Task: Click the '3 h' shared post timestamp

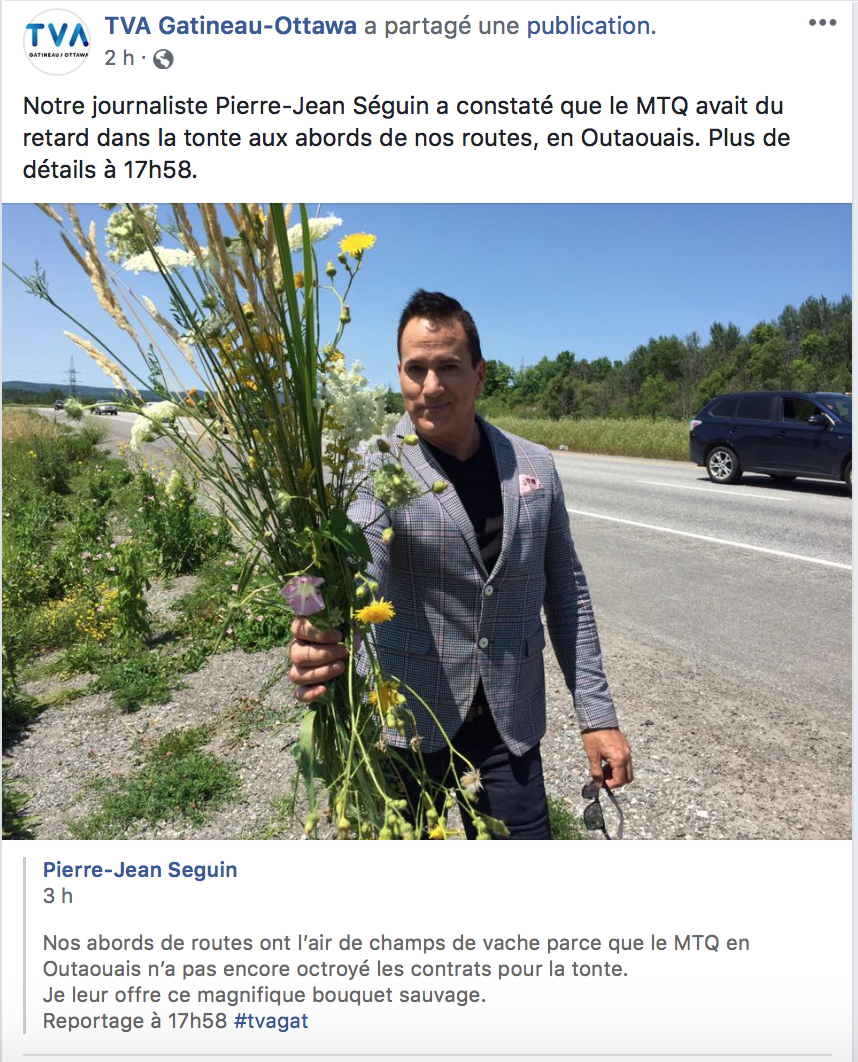Action: 58,896
